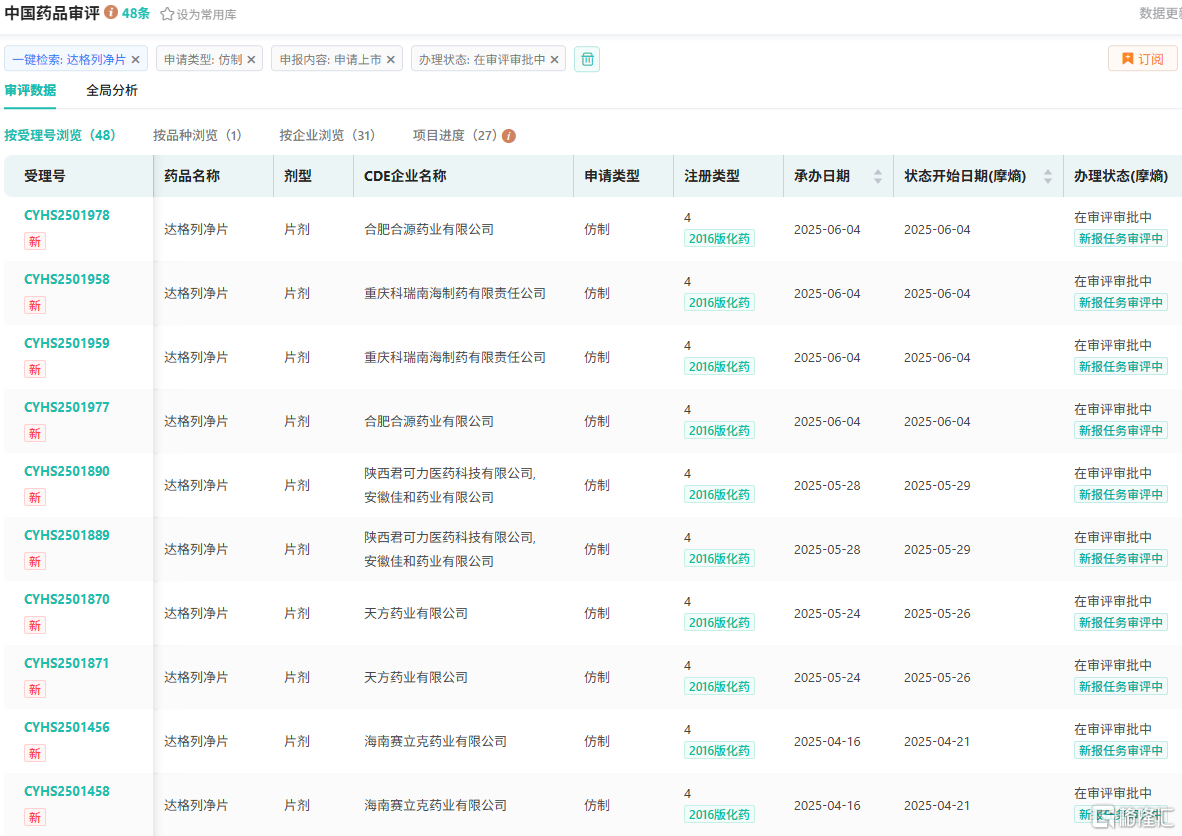Click 2016版化药 tag in CYHS2501870 row
Viewport: 1182px width, 836px height.
point(719,623)
